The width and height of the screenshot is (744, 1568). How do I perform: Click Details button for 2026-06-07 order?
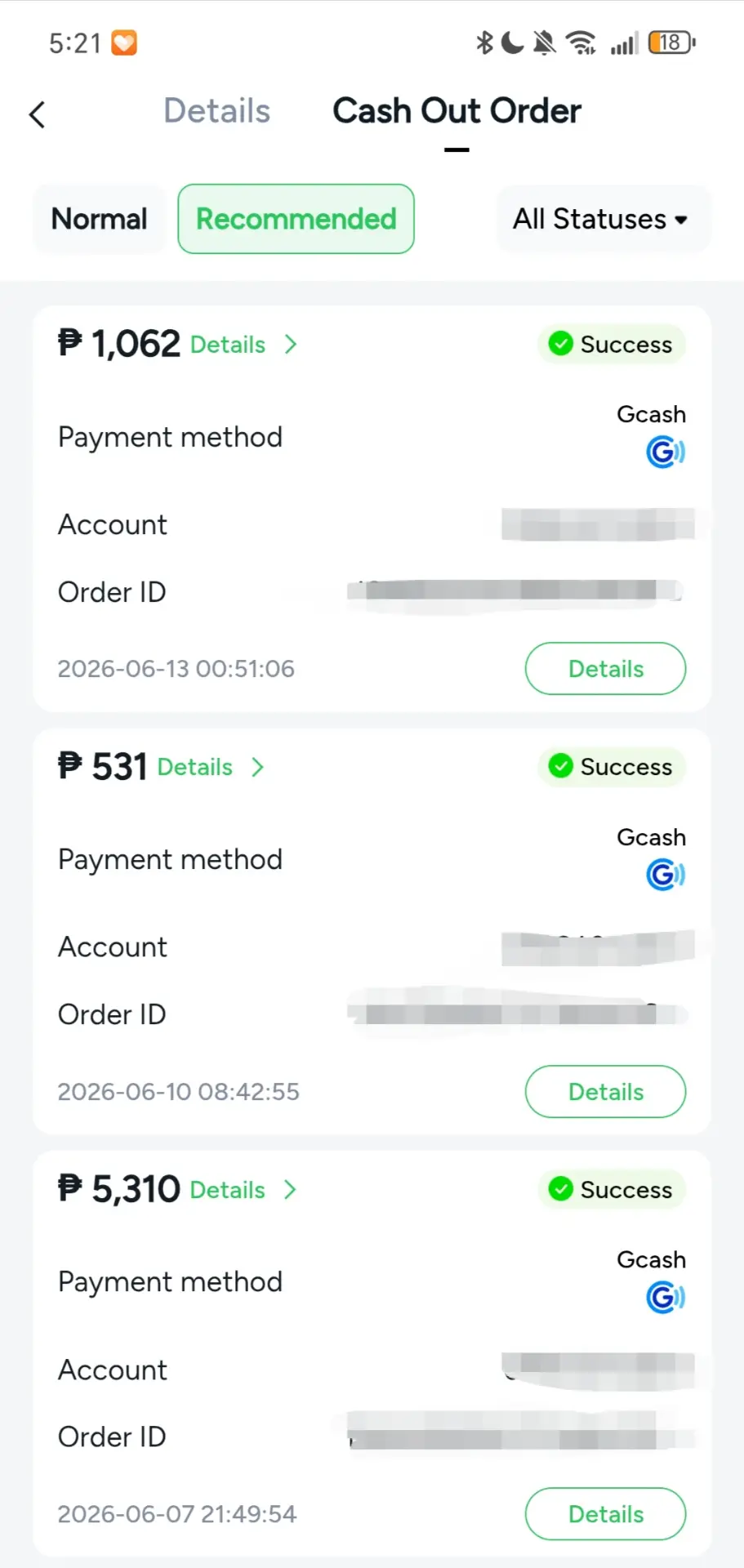click(x=605, y=1514)
